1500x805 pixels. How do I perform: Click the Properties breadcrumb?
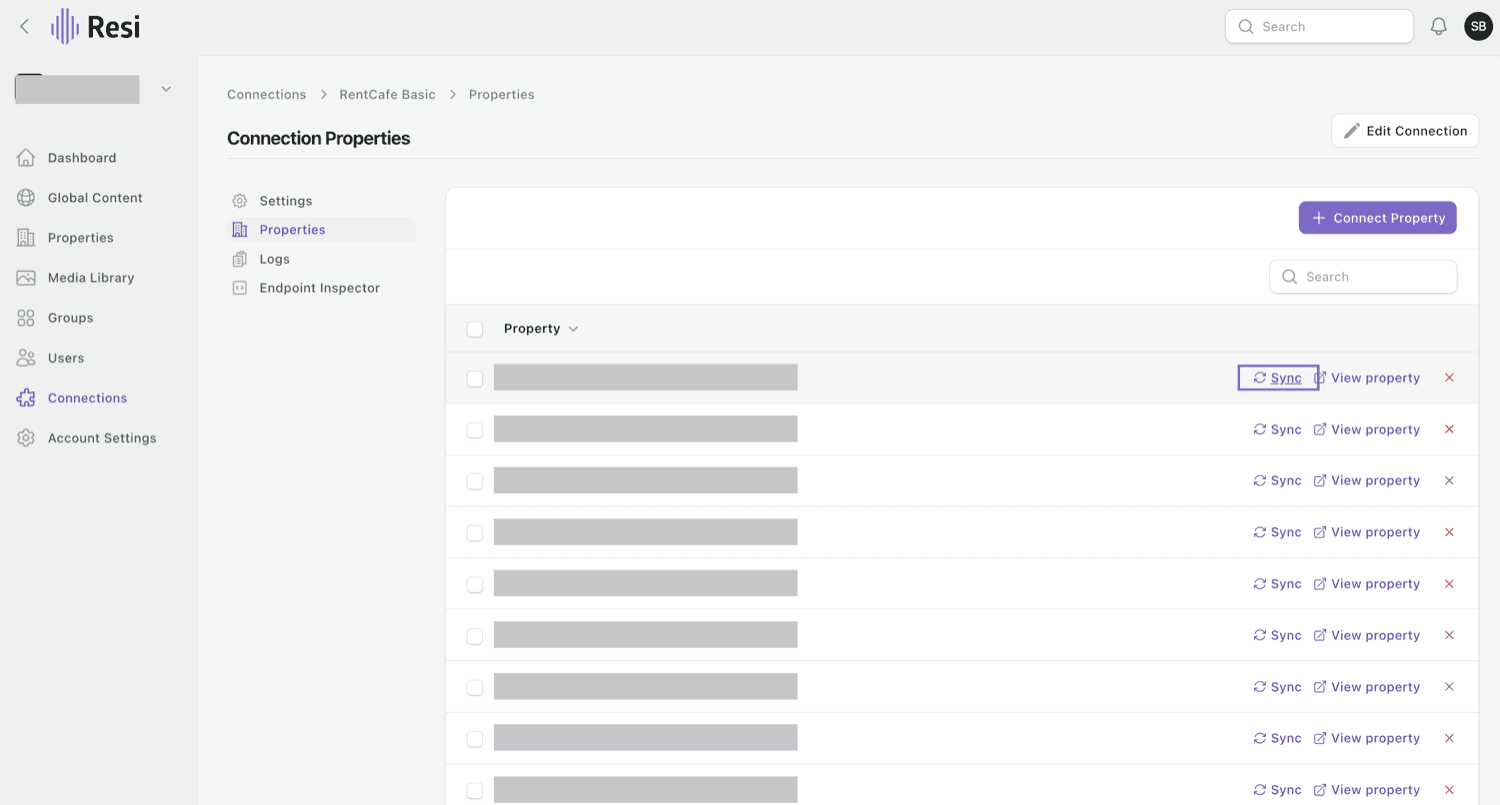tap(502, 95)
